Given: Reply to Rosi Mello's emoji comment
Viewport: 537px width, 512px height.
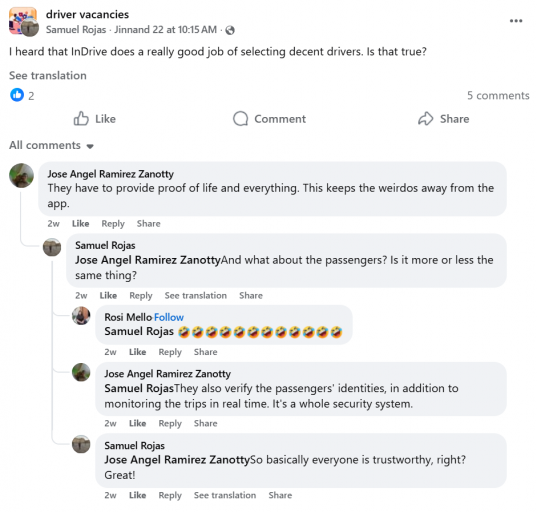Looking at the screenshot, I should 170,352.
